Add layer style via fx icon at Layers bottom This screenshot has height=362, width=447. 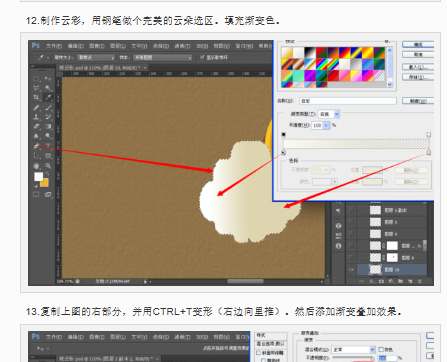[372, 281]
